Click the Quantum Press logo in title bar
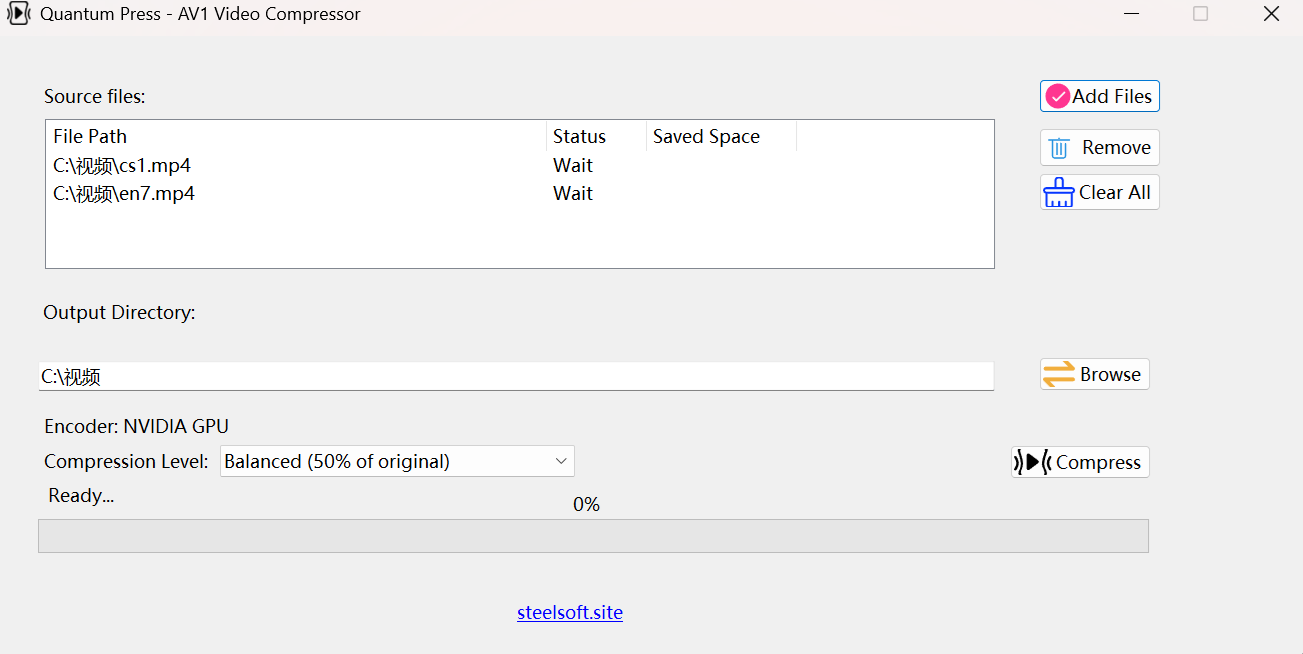Image resolution: width=1303 pixels, height=654 pixels. 18,13
